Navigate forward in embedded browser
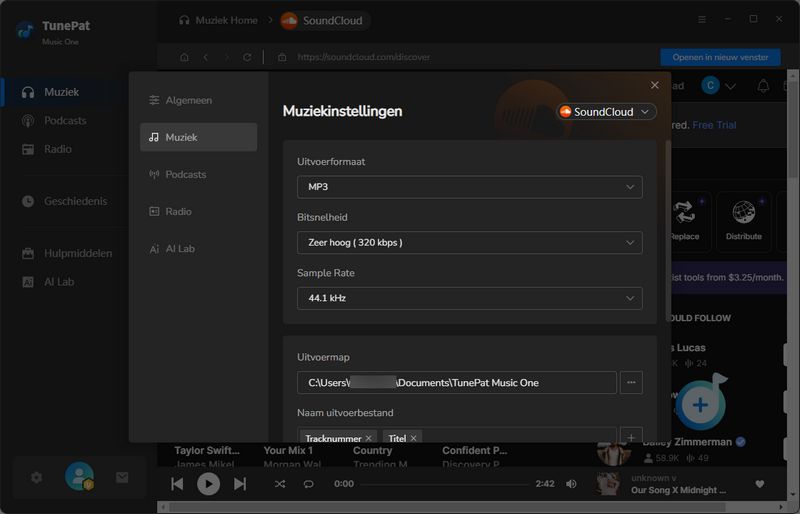800x514 pixels. coord(227,57)
